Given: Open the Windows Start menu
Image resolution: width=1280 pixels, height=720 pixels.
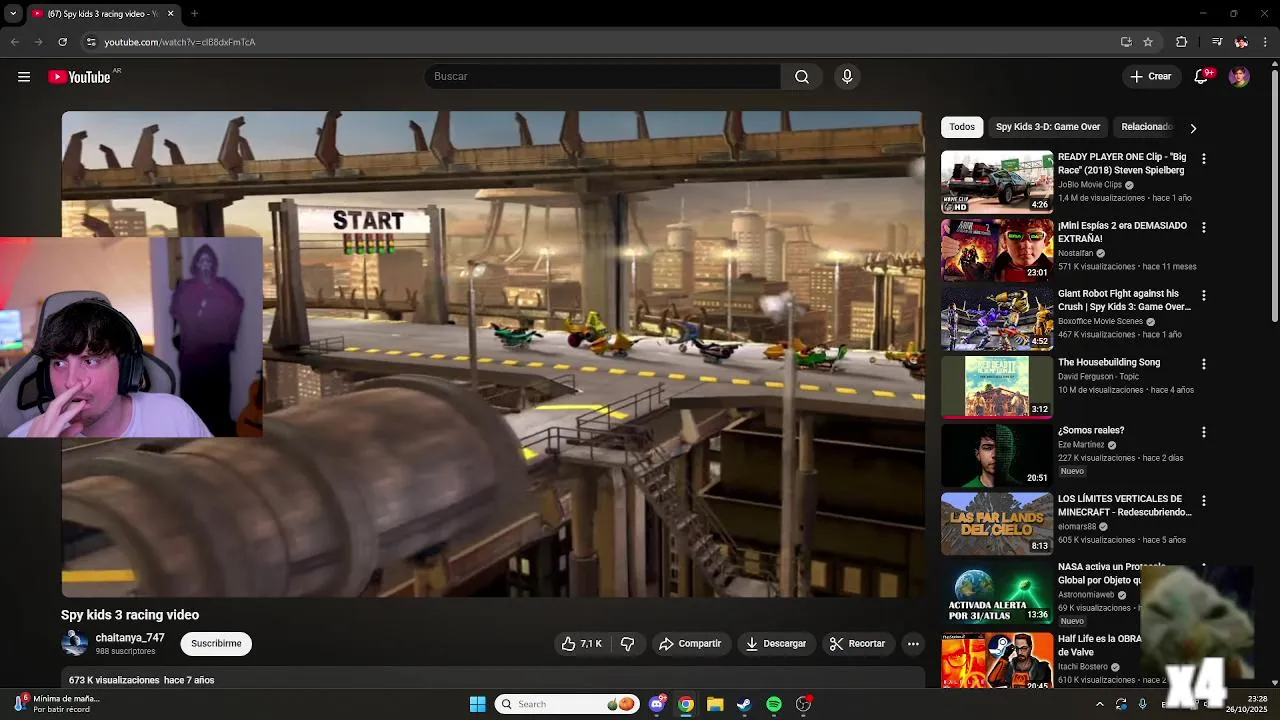Looking at the screenshot, I should [478, 704].
